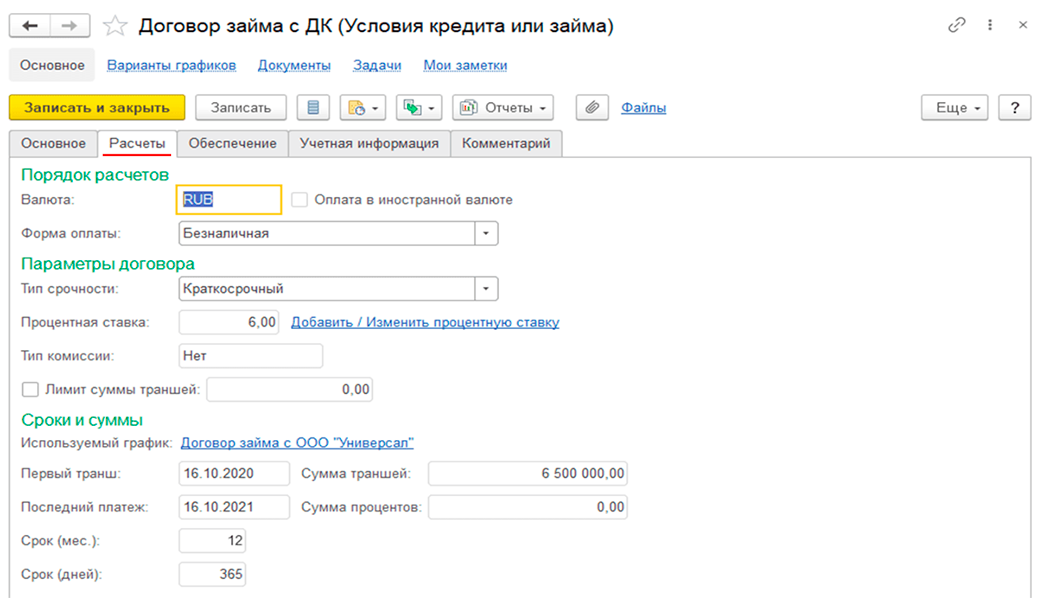Click the Срок (мес.) field 12

[212, 541]
